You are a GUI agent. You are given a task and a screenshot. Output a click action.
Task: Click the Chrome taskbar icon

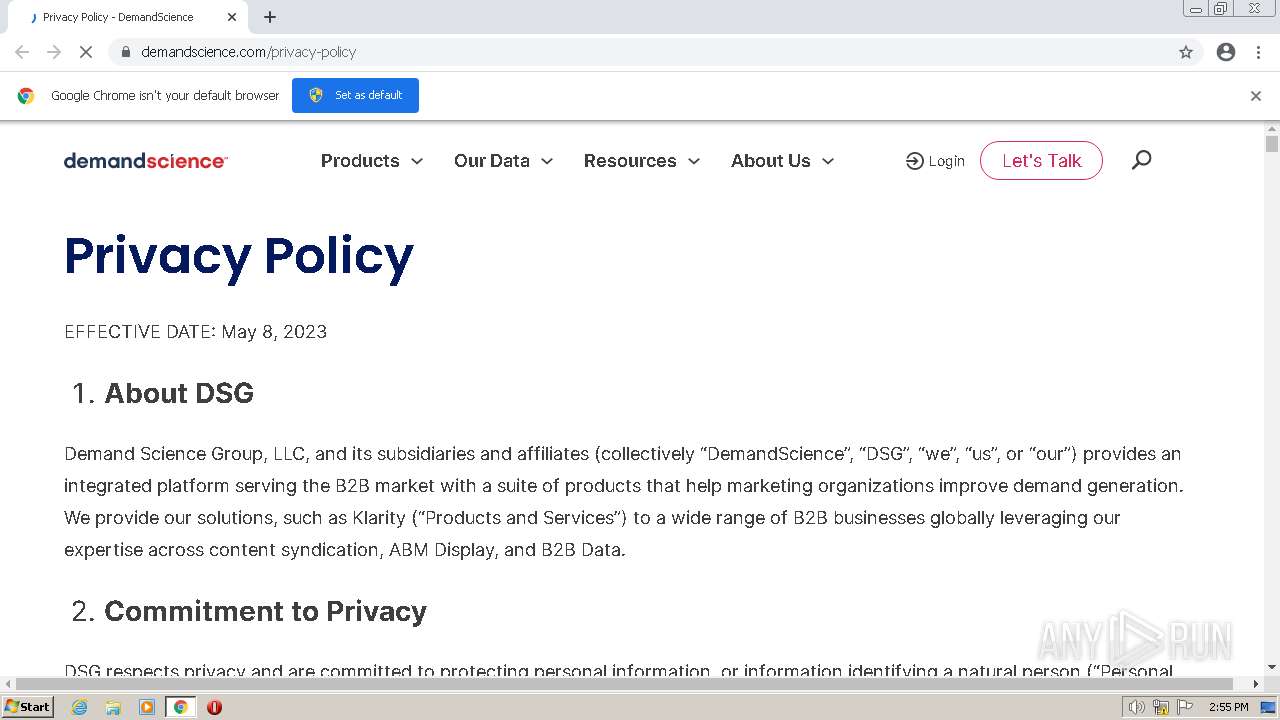[x=181, y=707]
